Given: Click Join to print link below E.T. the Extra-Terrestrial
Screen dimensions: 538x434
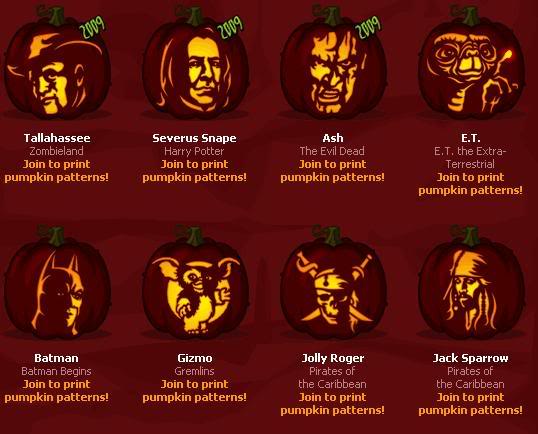Looking at the screenshot, I should pyautogui.click(x=470, y=184).
